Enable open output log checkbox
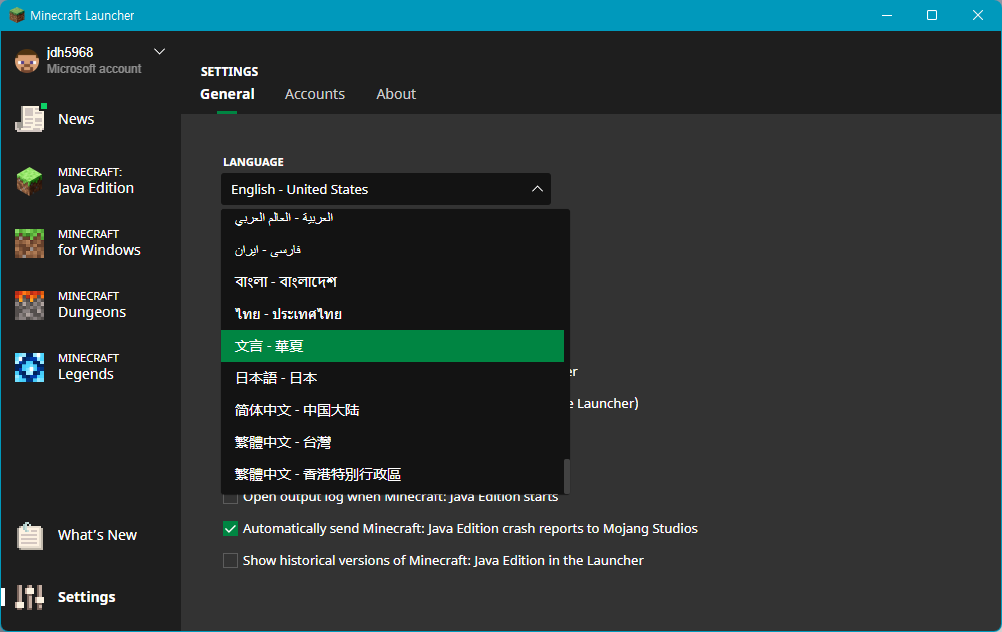1002x632 pixels. 231,497
